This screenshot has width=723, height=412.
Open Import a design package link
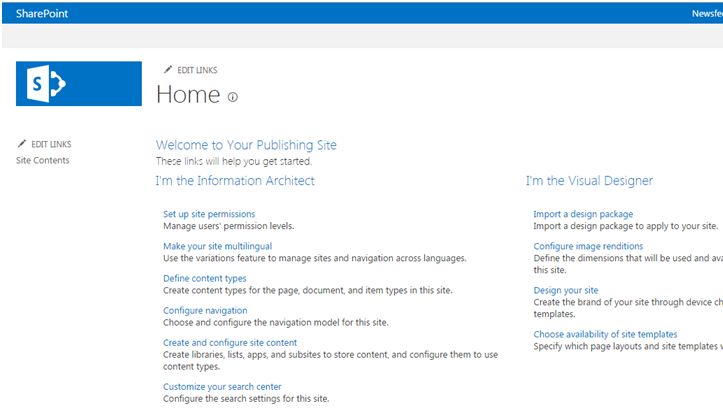click(x=583, y=214)
